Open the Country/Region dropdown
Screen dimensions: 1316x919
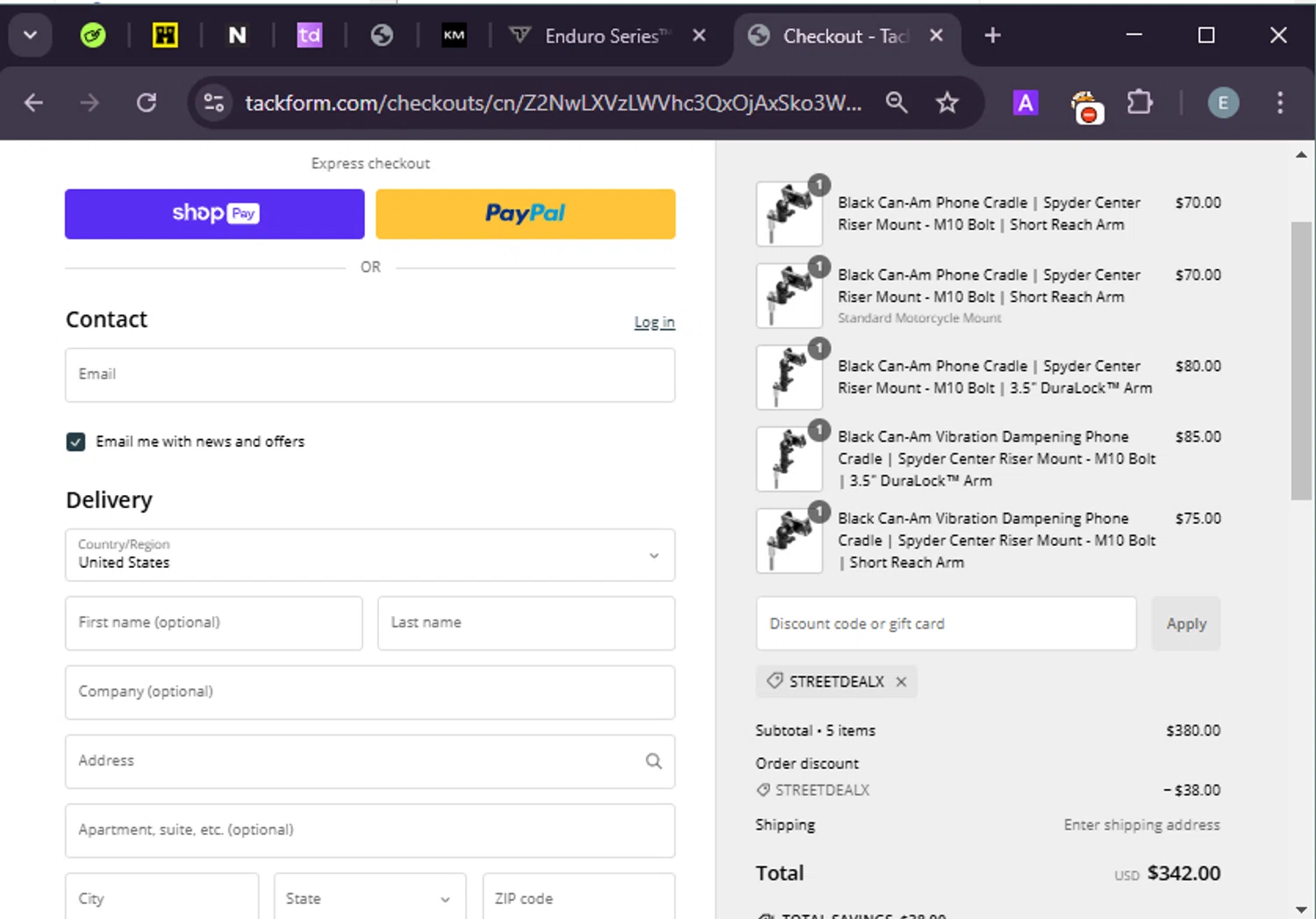click(x=370, y=555)
